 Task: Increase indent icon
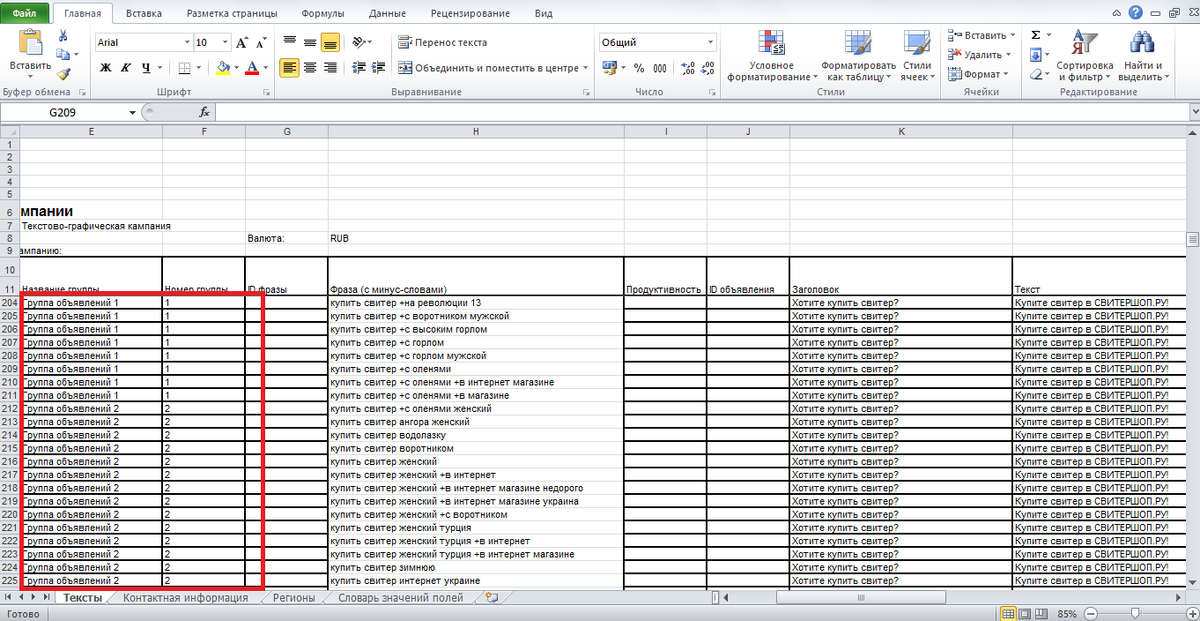(x=376, y=68)
